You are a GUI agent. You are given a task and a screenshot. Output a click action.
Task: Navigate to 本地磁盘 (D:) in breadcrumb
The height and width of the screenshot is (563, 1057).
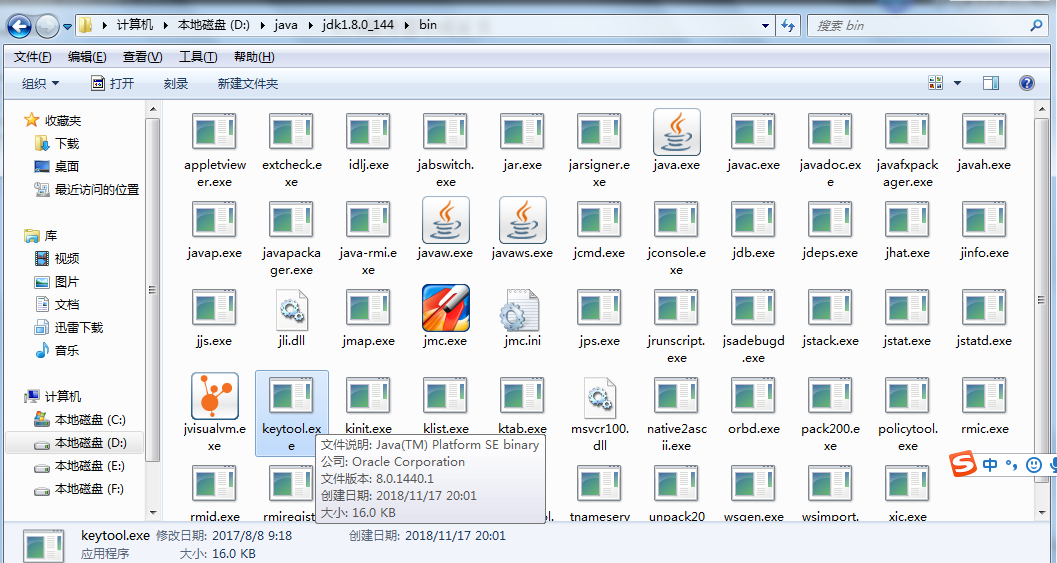pyautogui.click(x=214, y=26)
